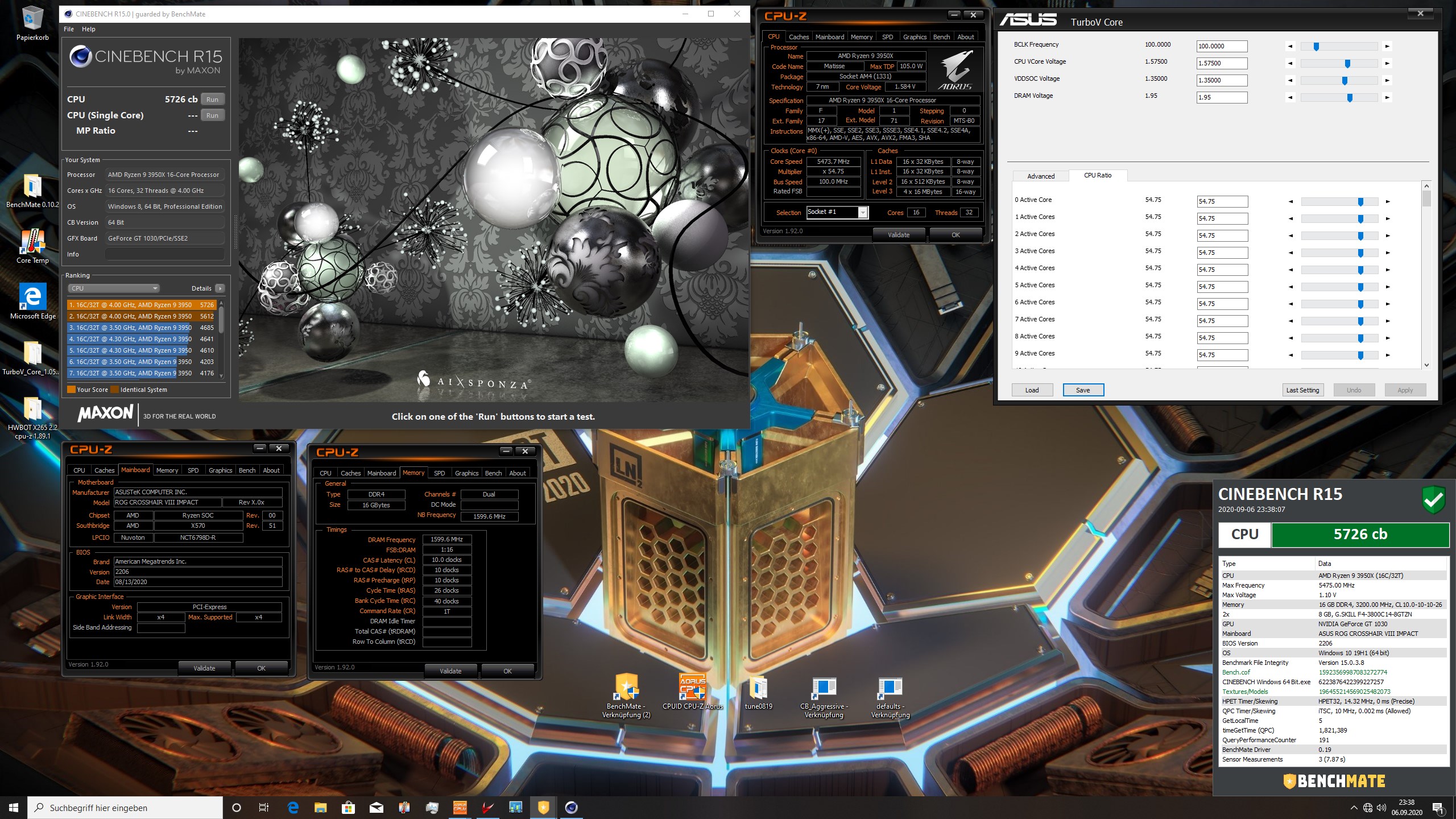Open File menu in Cinebench
This screenshot has height=819, width=1456.
[69, 29]
